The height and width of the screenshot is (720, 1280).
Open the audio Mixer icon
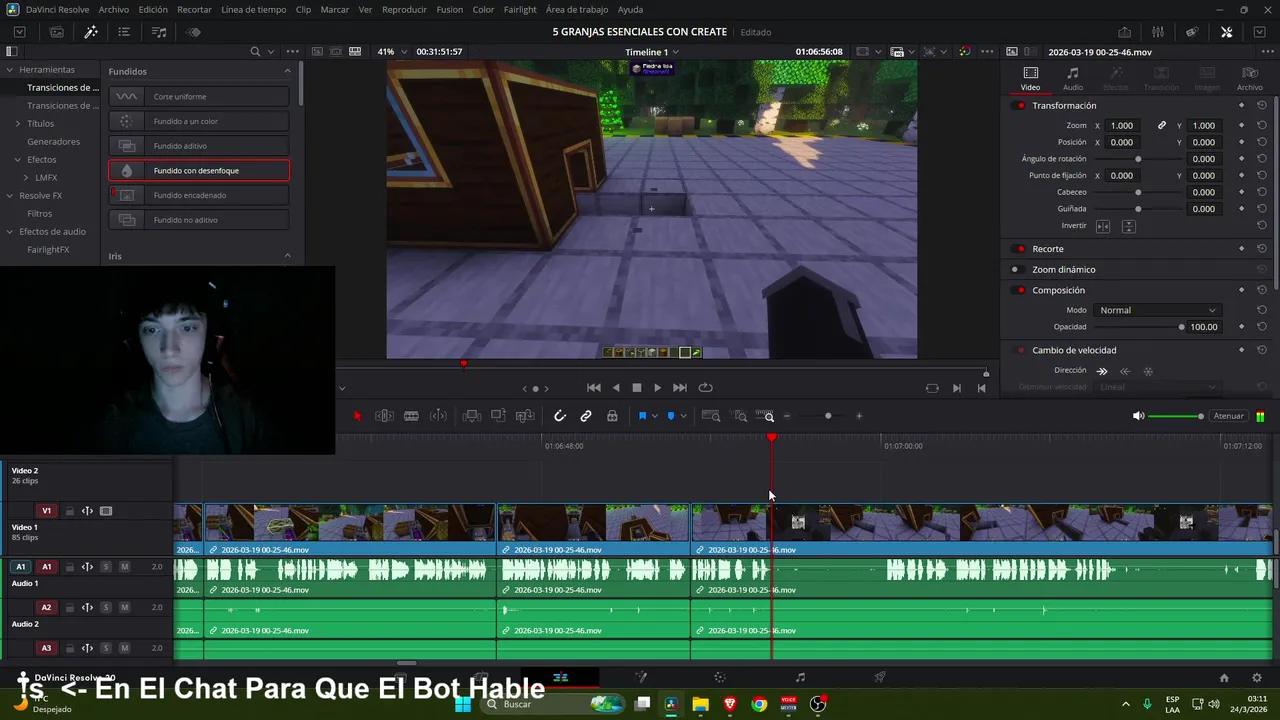[x=1158, y=32]
